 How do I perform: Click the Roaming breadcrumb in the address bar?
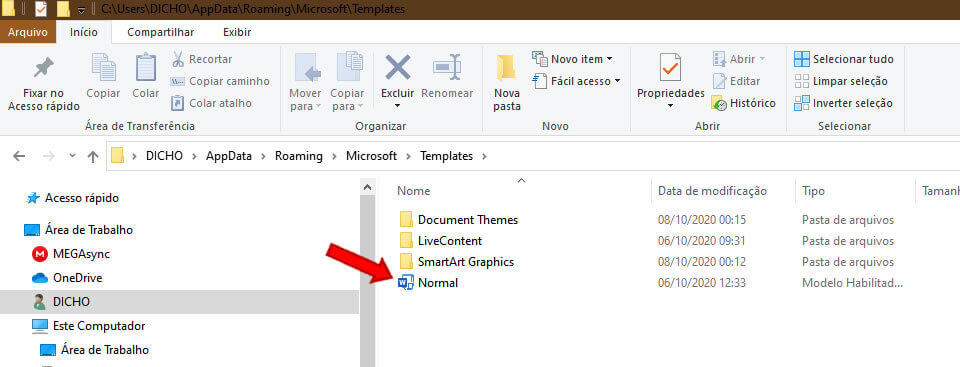[298, 156]
